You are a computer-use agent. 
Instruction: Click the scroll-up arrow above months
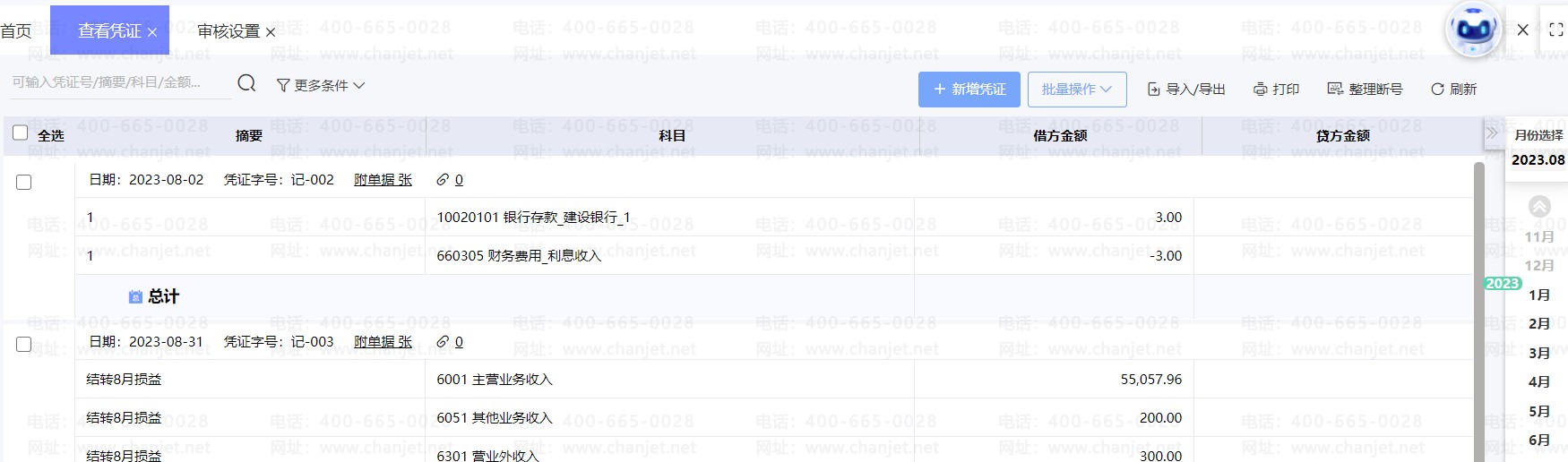(1539, 206)
